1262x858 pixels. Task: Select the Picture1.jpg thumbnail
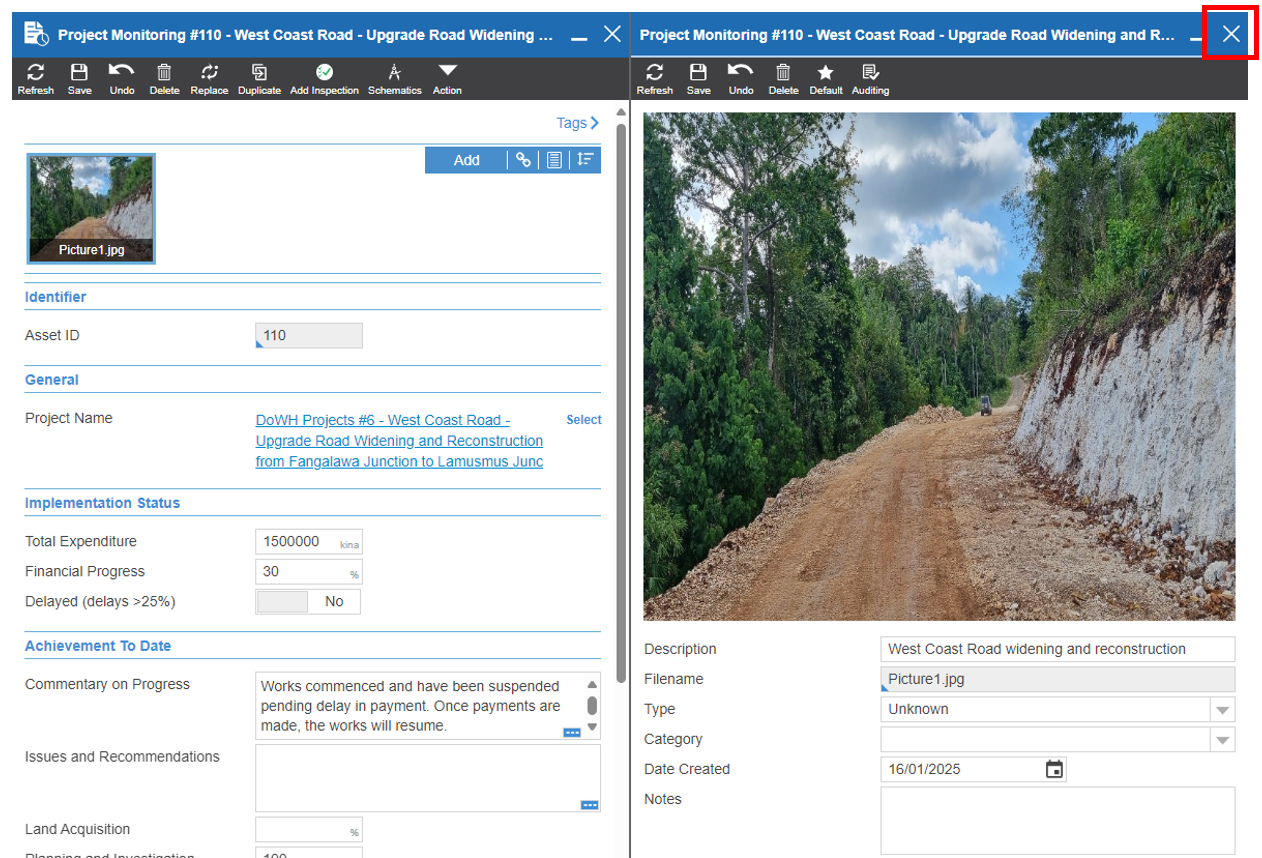click(91, 208)
